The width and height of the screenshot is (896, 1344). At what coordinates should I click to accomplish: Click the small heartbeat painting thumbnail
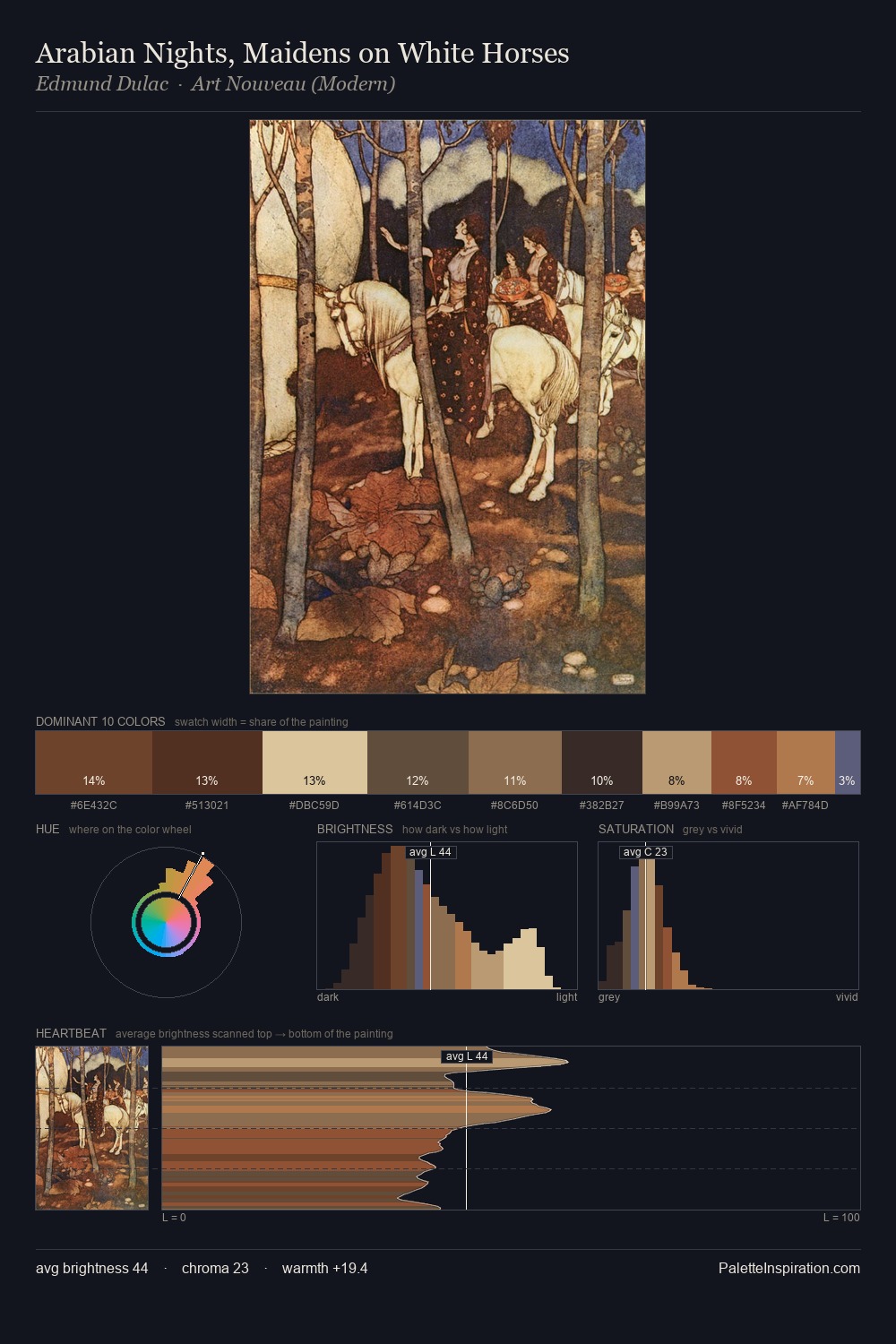click(x=92, y=1128)
